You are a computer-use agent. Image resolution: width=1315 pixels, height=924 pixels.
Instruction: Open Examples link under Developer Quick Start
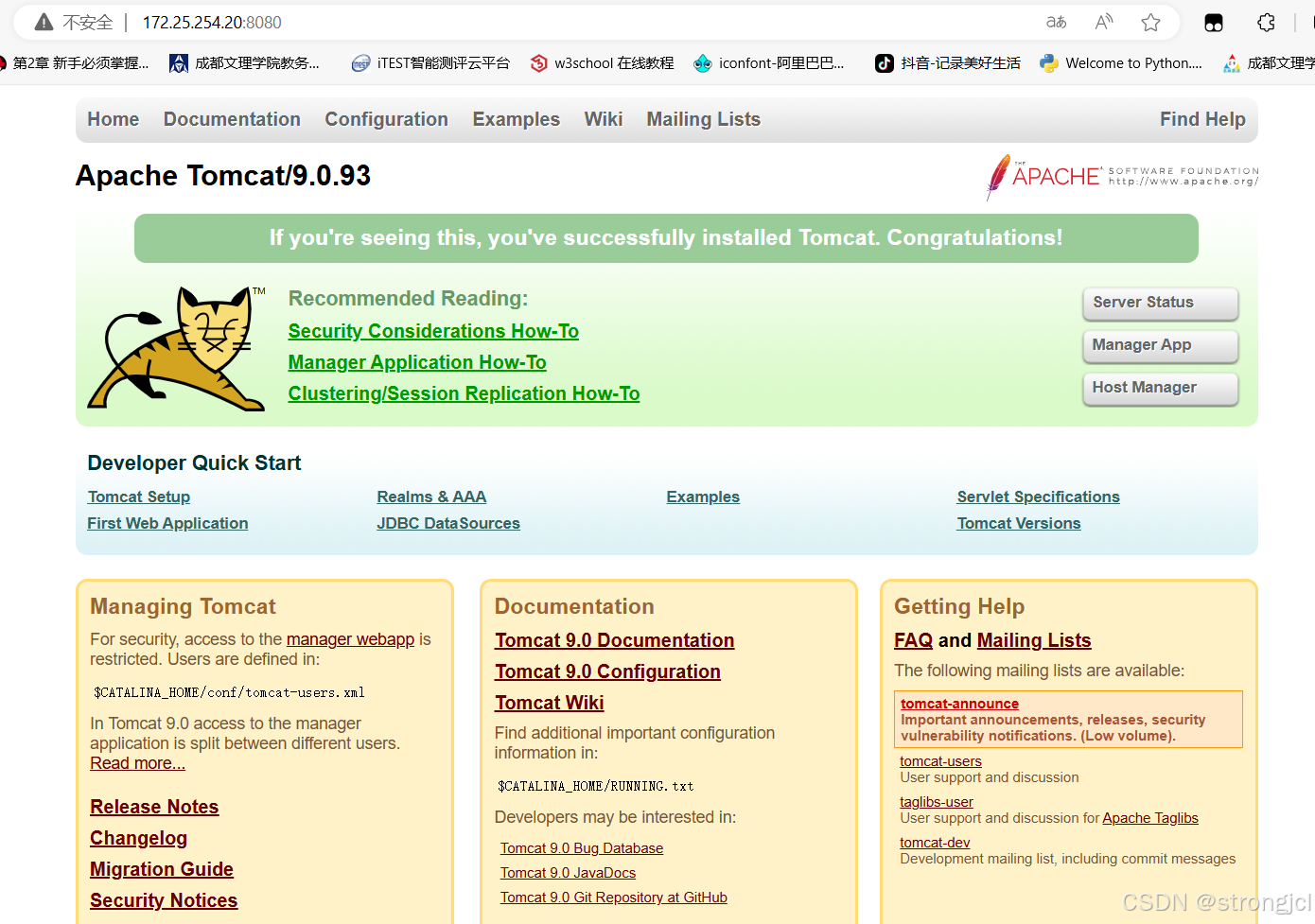coord(703,497)
